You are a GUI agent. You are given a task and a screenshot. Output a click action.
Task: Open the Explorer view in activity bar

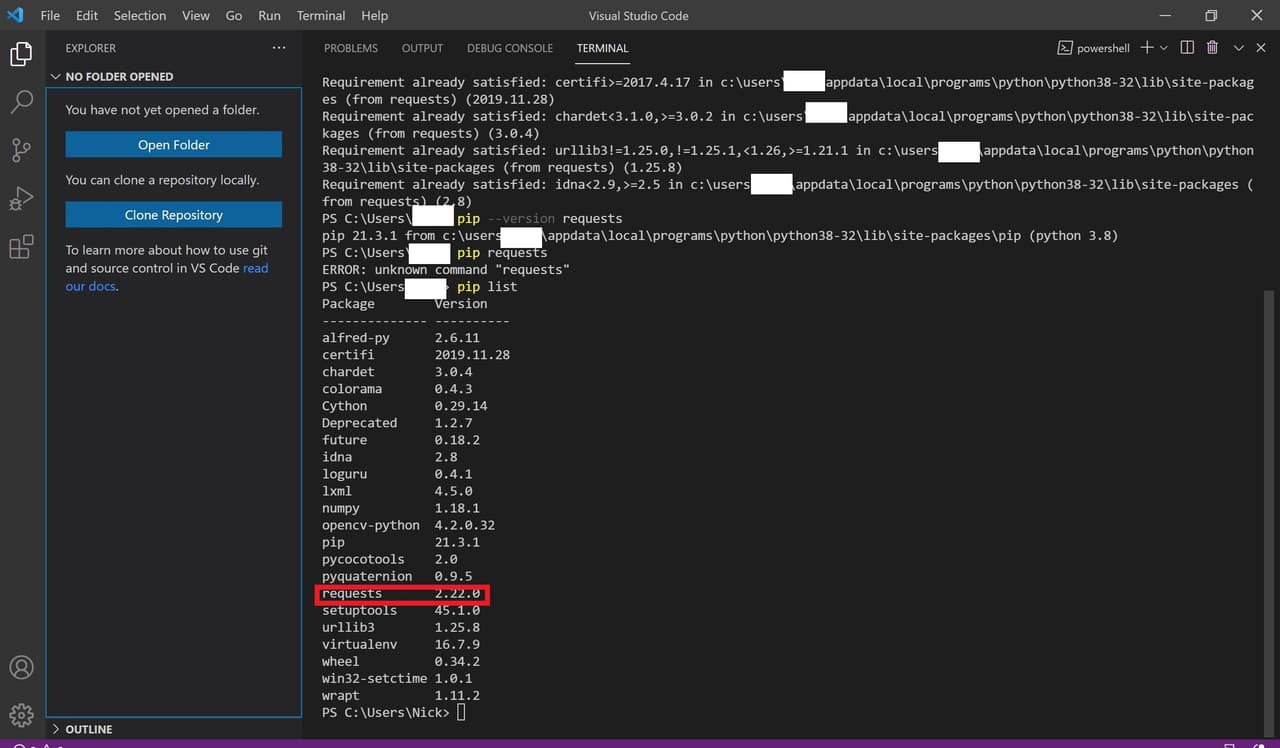pos(21,55)
